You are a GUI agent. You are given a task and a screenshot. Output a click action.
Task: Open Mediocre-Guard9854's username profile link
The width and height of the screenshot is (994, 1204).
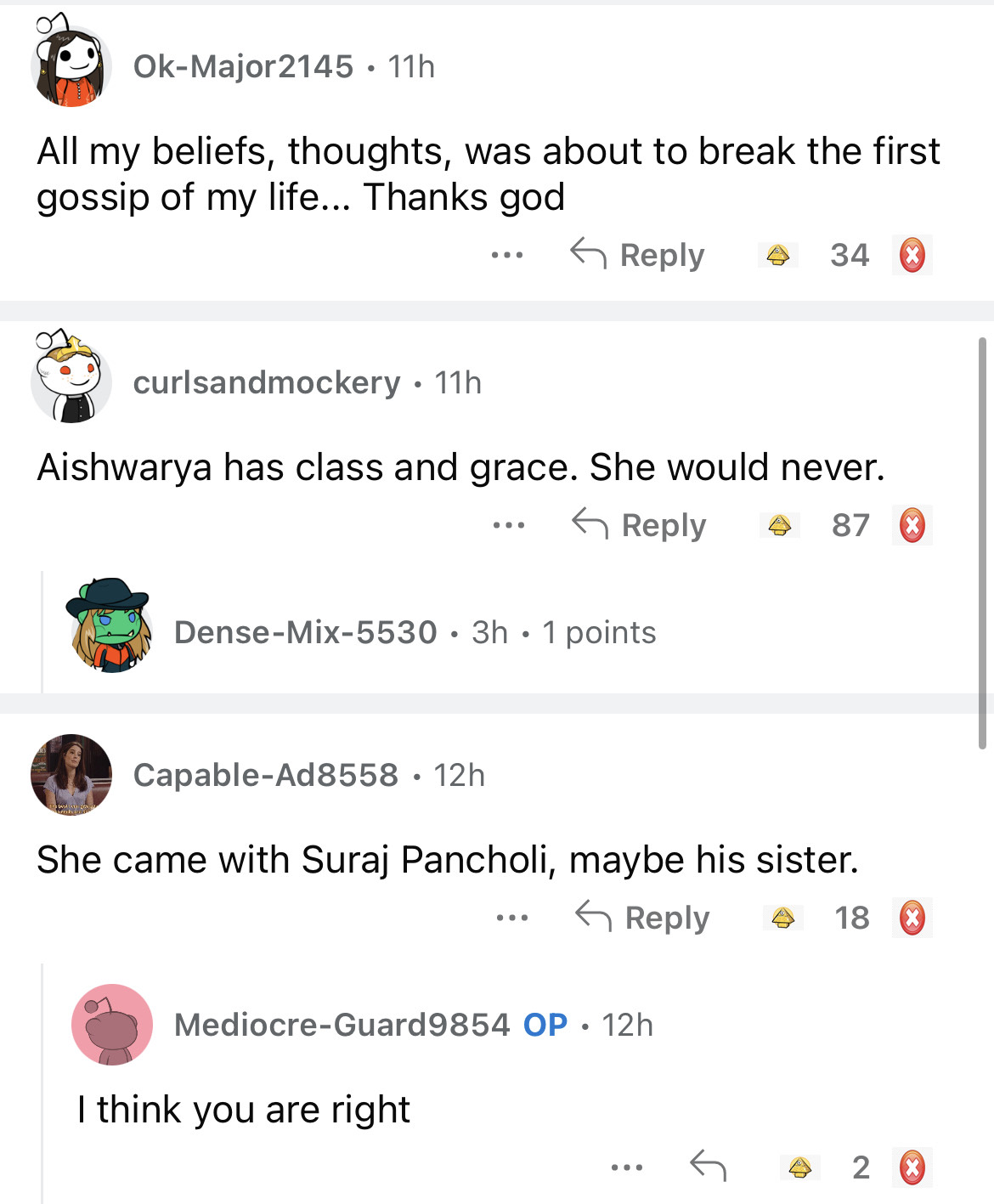click(342, 1025)
